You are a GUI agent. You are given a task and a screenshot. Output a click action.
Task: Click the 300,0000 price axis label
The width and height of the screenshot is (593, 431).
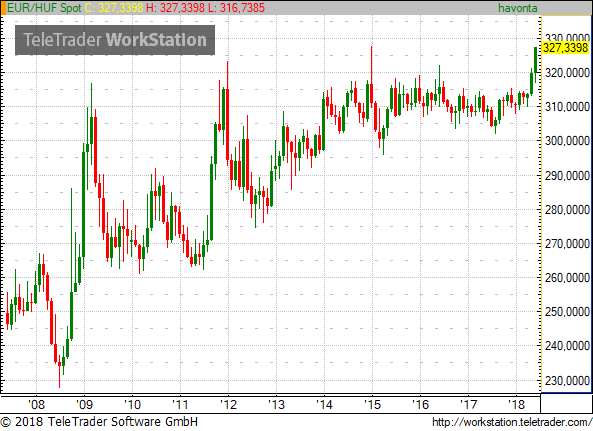coord(567,141)
